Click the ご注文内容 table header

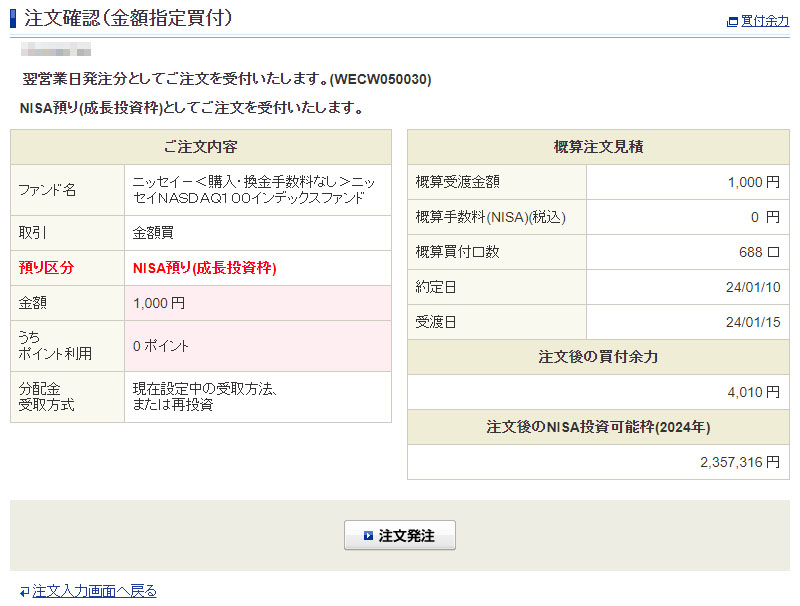200,147
